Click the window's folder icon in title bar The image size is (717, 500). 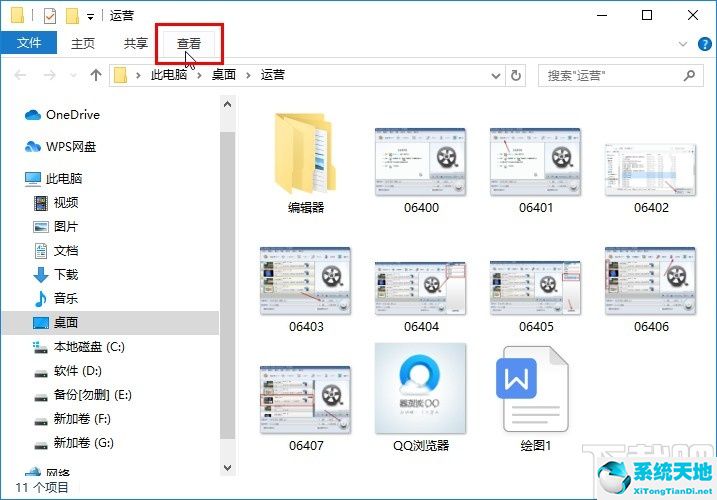17,16
